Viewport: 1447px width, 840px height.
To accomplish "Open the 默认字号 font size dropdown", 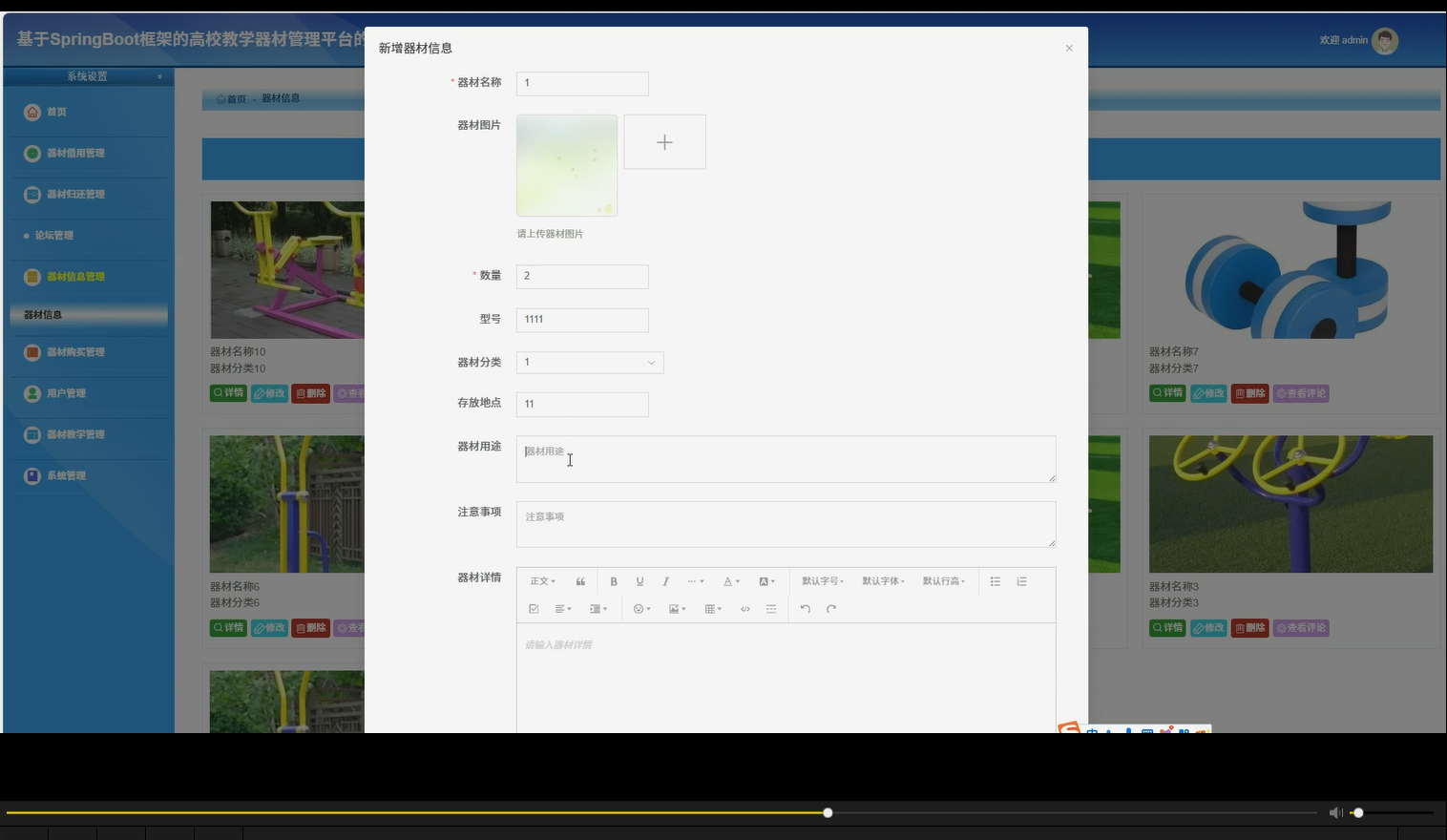I will click(x=822, y=580).
